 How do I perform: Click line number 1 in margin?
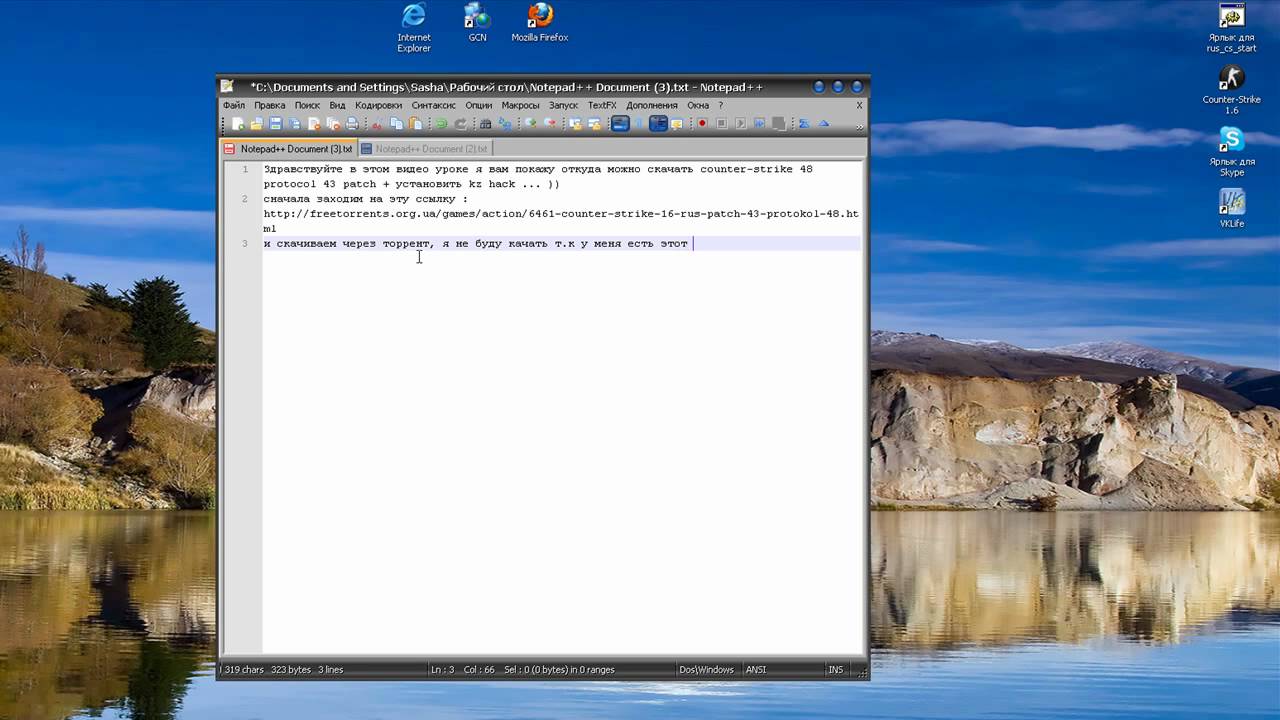click(x=245, y=169)
